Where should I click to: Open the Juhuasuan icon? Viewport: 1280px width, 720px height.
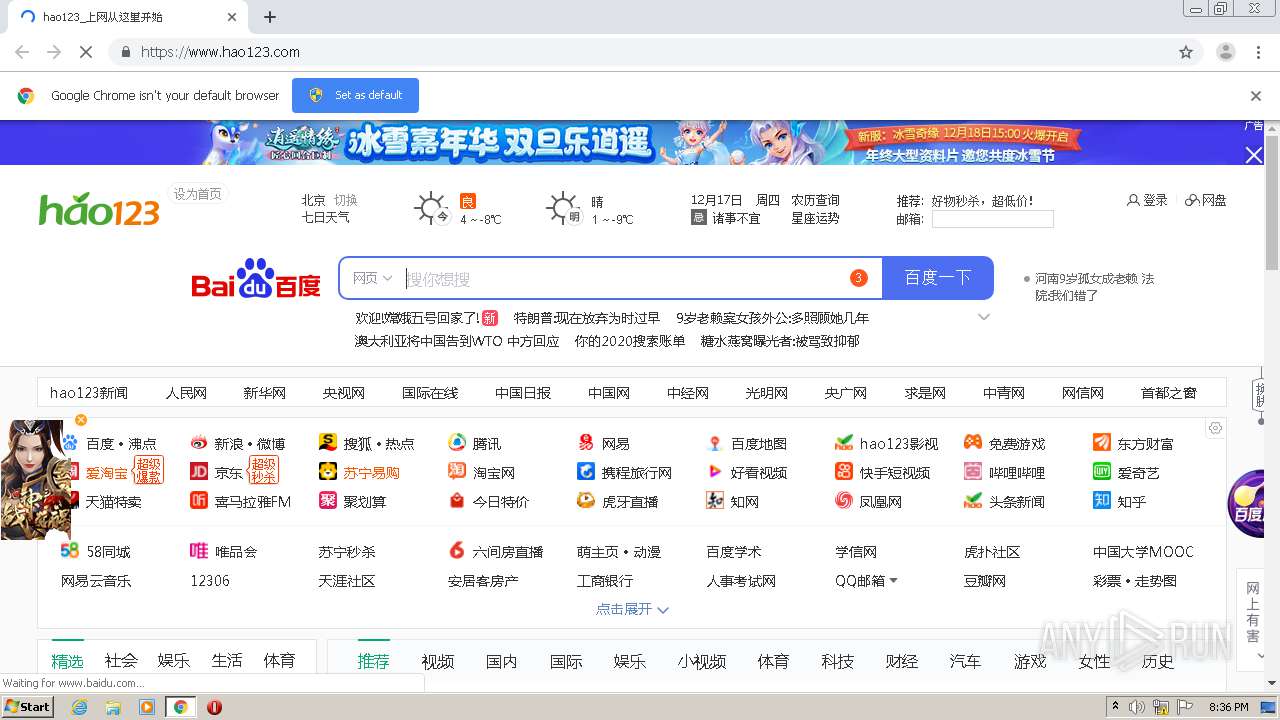[x=328, y=501]
